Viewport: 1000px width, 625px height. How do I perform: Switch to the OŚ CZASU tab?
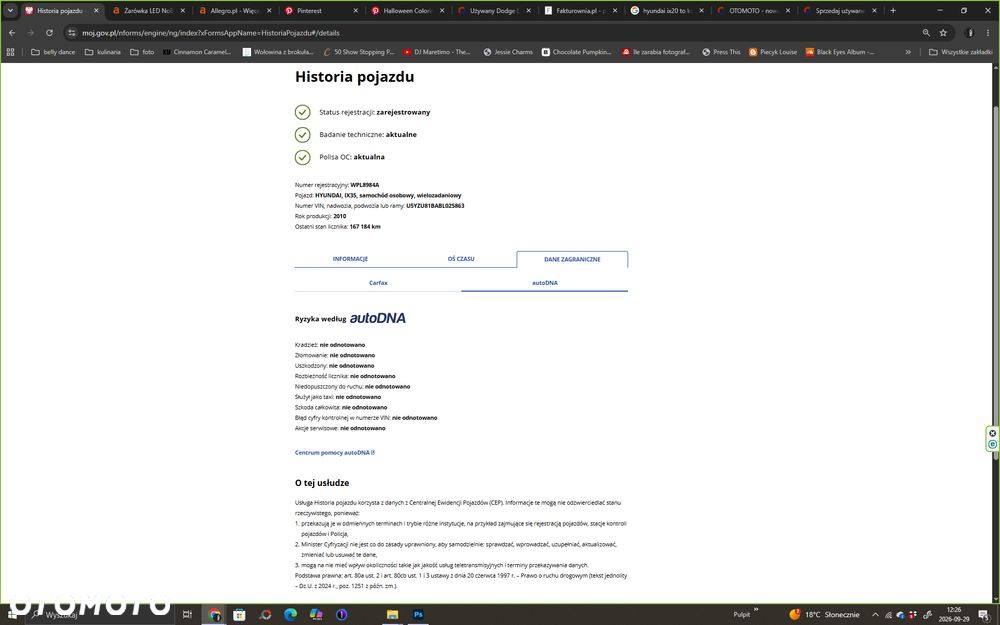[461, 259]
